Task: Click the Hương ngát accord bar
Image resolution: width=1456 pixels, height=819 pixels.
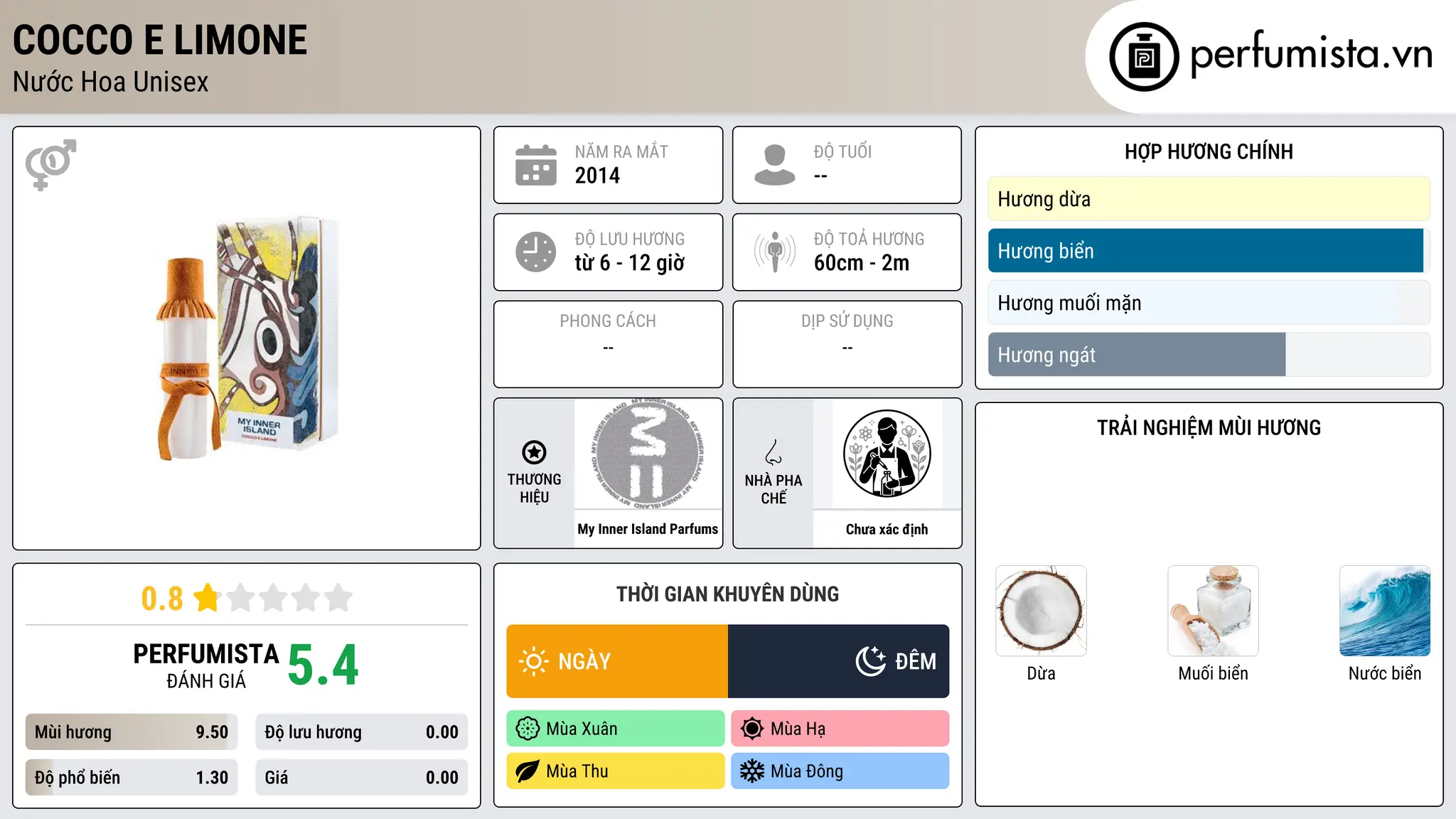Action: (x=1209, y=355)
